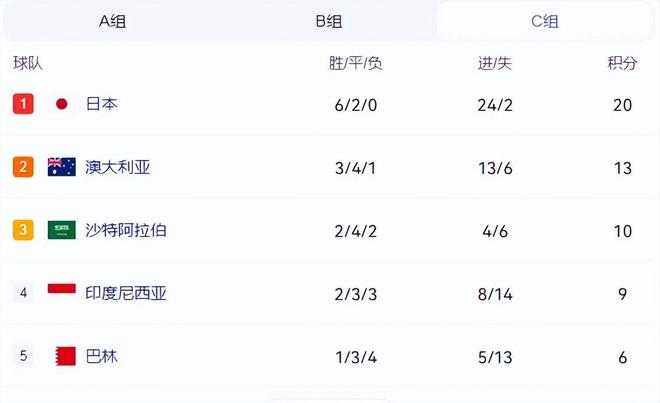660x403 pixels.
Task: Switch to the B组 tab
Action: pos(328,21)
